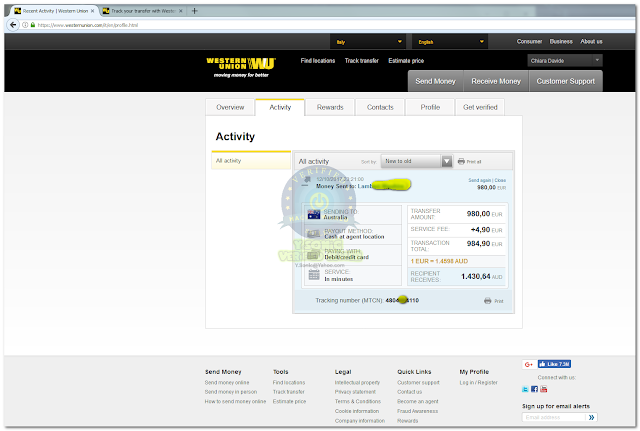The height and width of the screenshot is (431, 640).
Task: Click the Print all printer icon
Action: [x=461, y=162]
